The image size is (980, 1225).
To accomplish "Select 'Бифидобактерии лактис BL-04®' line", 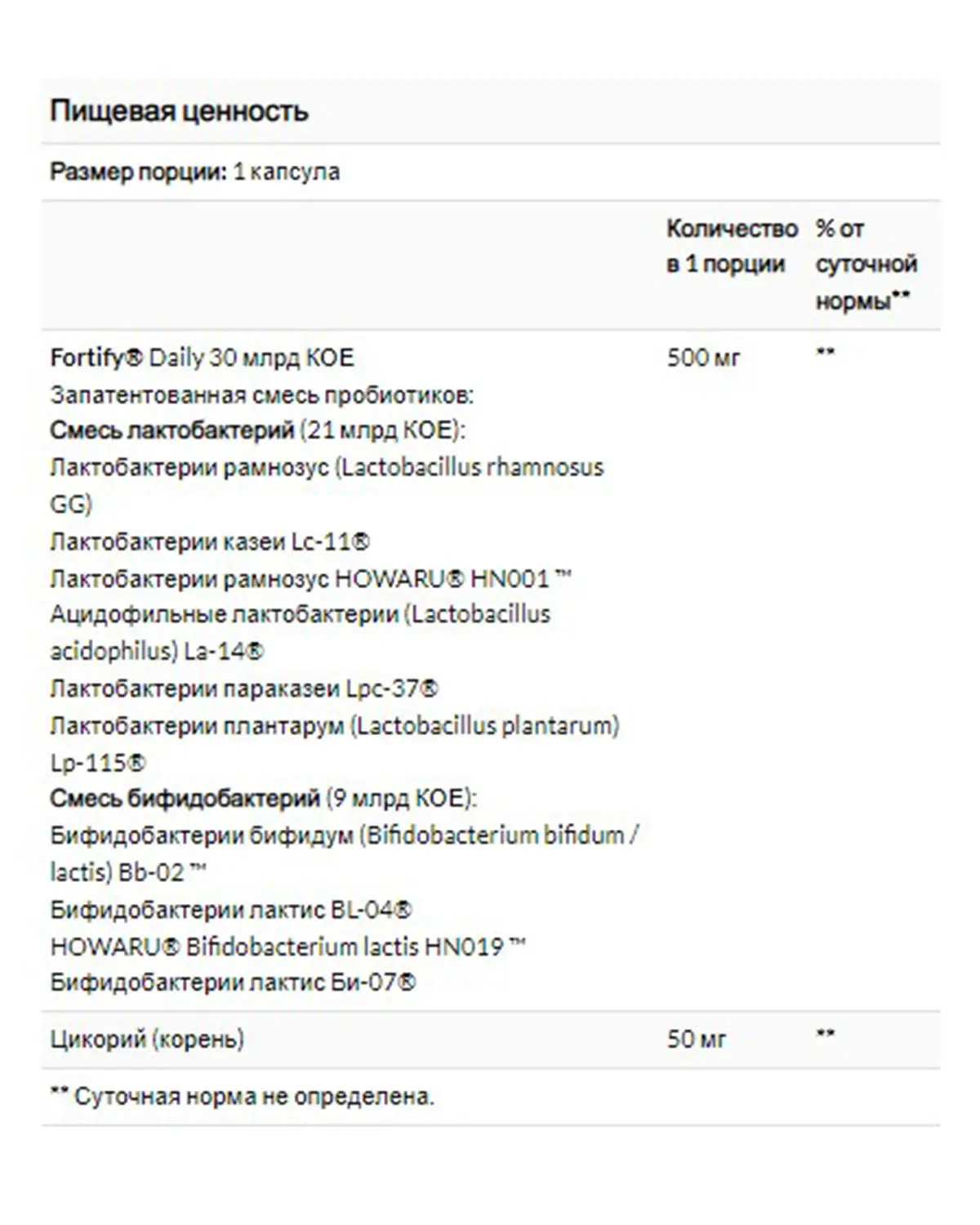I will 231,910.
